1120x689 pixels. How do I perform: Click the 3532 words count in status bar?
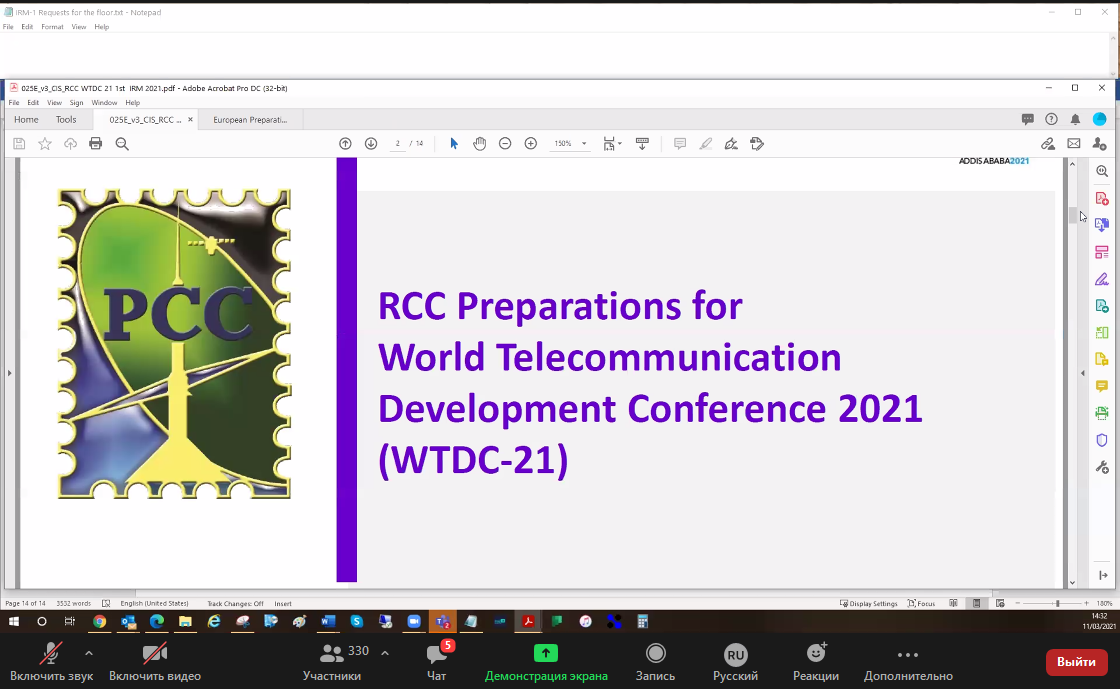(74, 603)
